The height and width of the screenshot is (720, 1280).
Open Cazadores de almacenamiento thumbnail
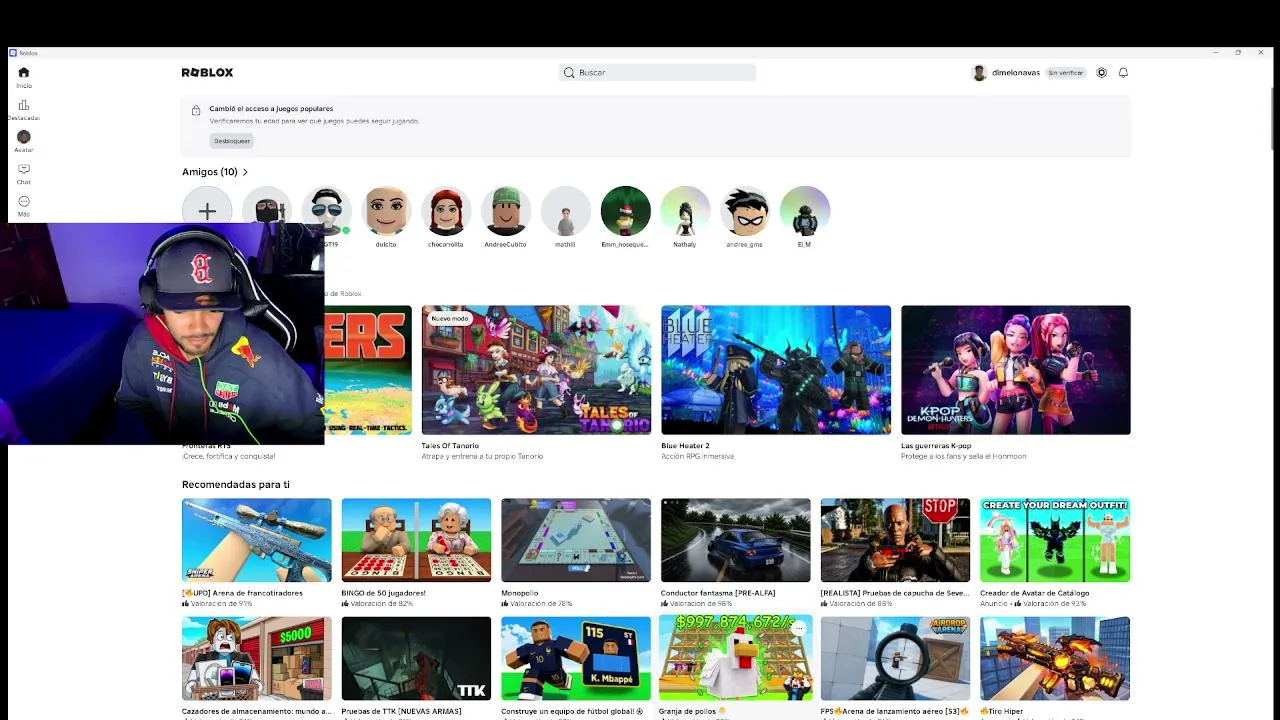click(x=257, y=659)
